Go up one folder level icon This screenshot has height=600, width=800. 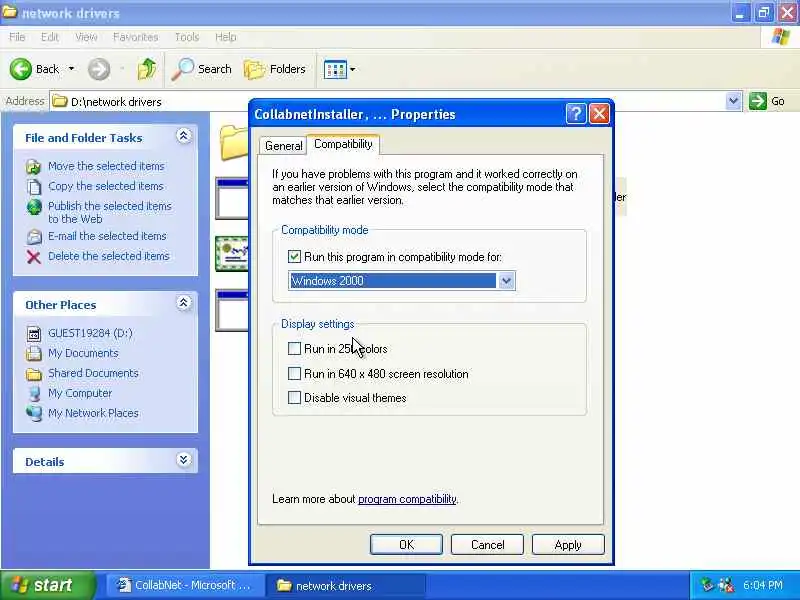[x=147, y=69]
